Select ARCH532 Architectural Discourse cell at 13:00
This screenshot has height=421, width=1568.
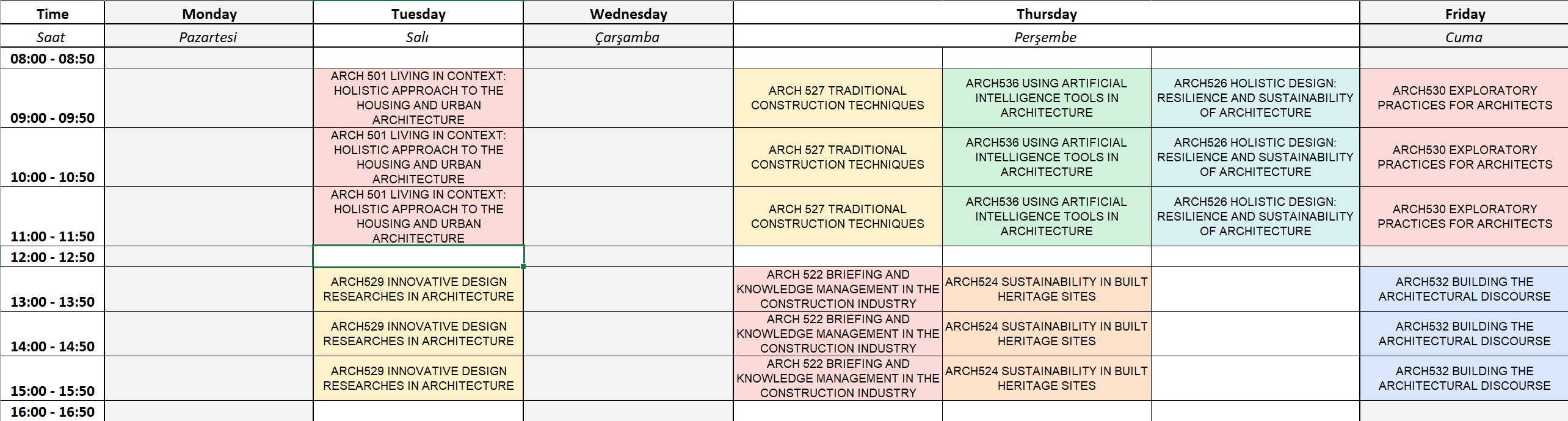point(1464,289)
